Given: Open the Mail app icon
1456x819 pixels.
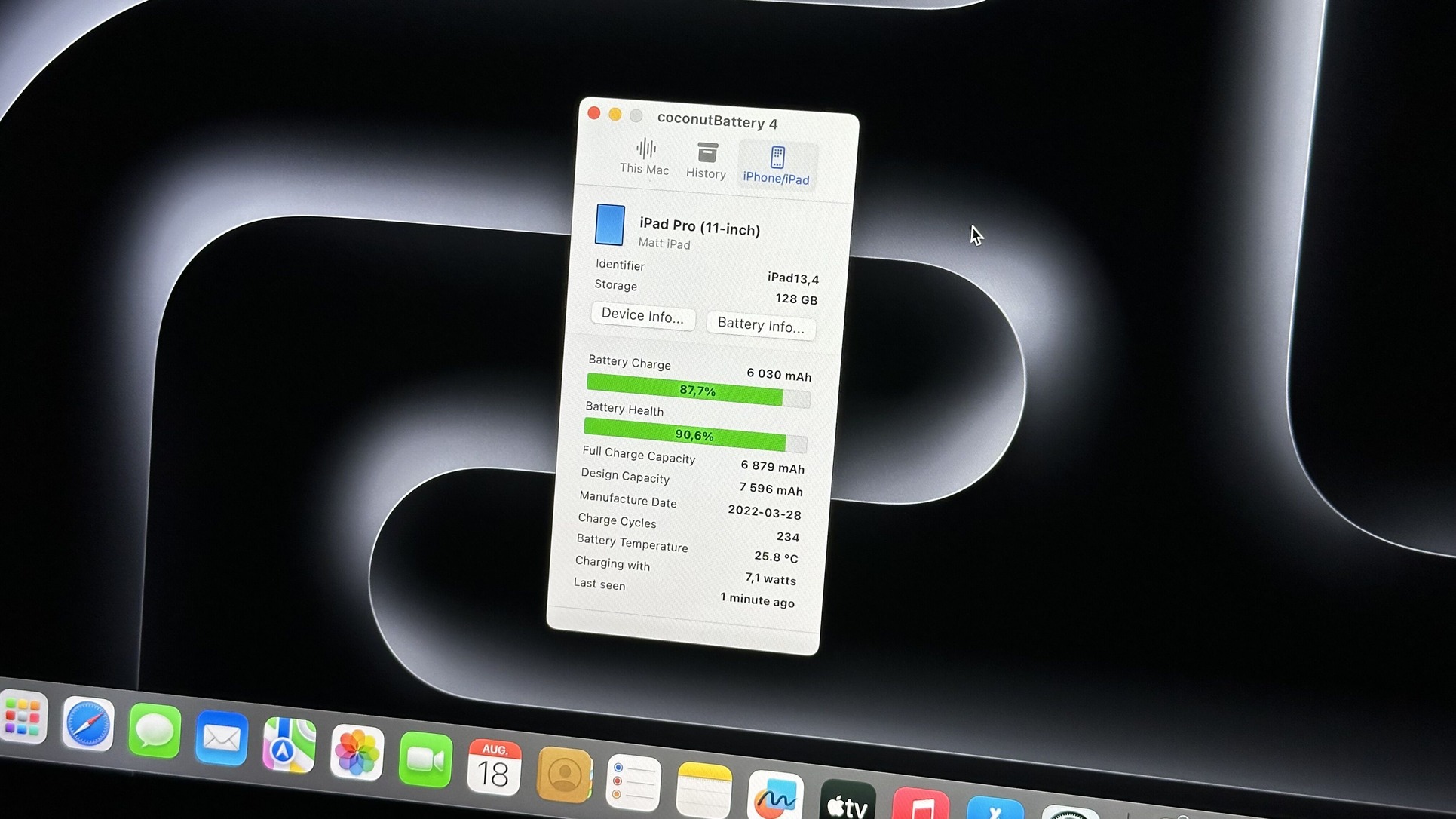Looking at the screenshot, I should (x=222, y=739).
